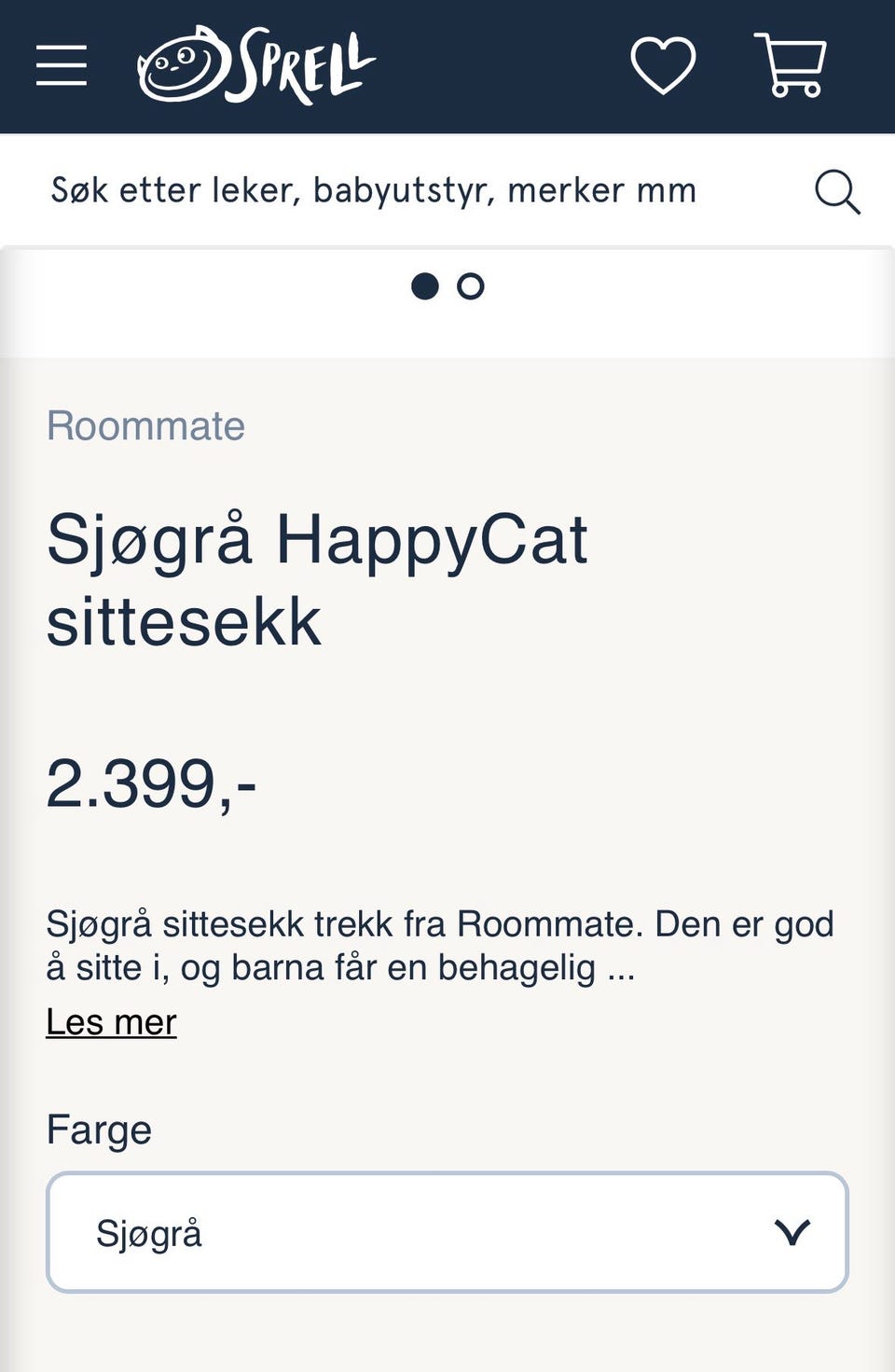This screenshot has width=895, height=1372.
Task: Tap the product image carousel strip
Action: point(447,301)
